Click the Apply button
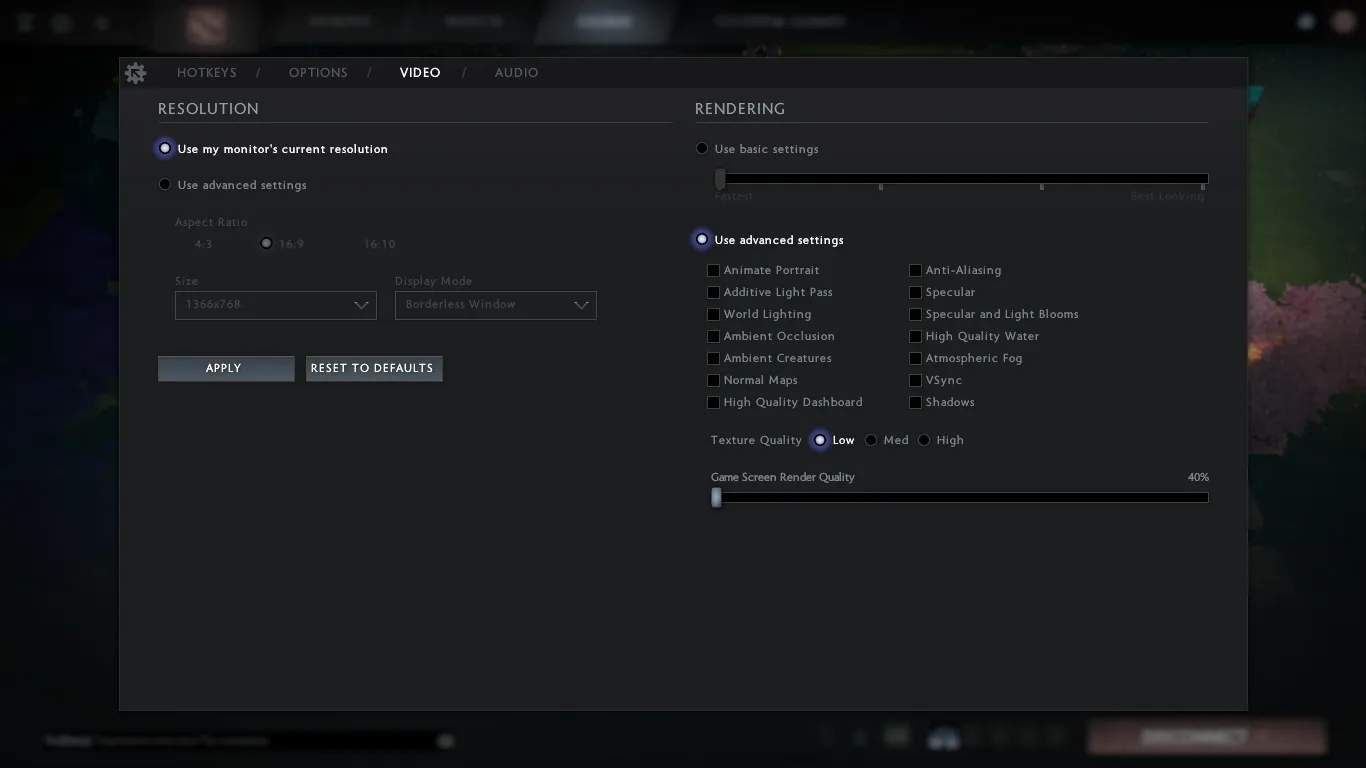 (226, 369)
